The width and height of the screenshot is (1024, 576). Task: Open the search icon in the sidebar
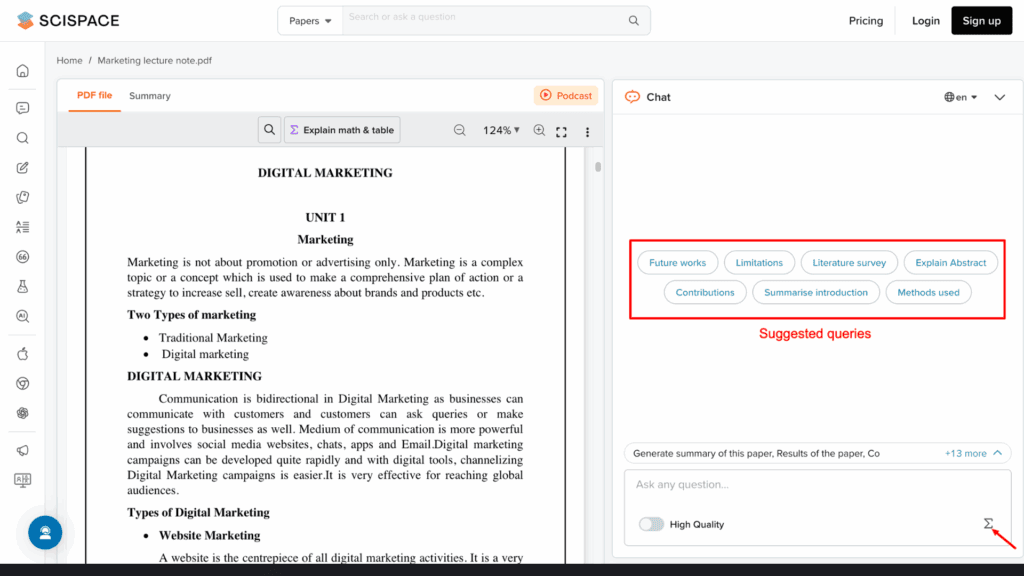pos(22,137)
